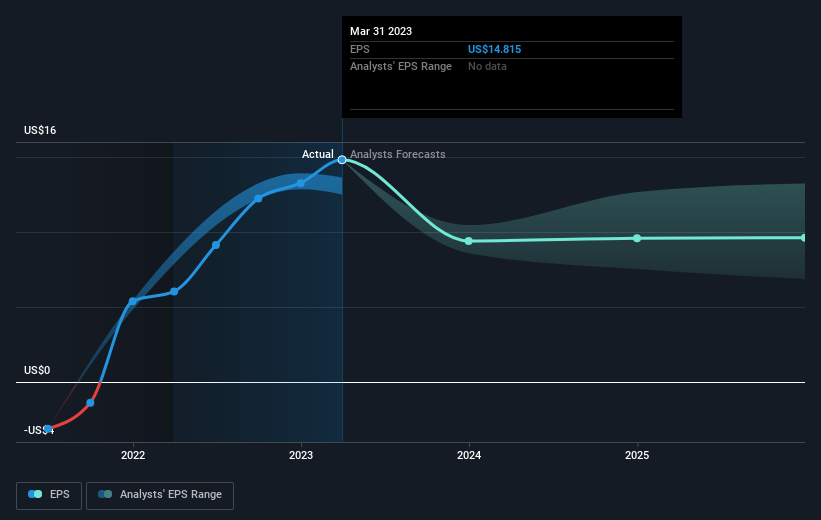Click the Analysts Forecasts label
This screenshot has height=520, width=821.
pyautogui.click(x=398, y=154)
